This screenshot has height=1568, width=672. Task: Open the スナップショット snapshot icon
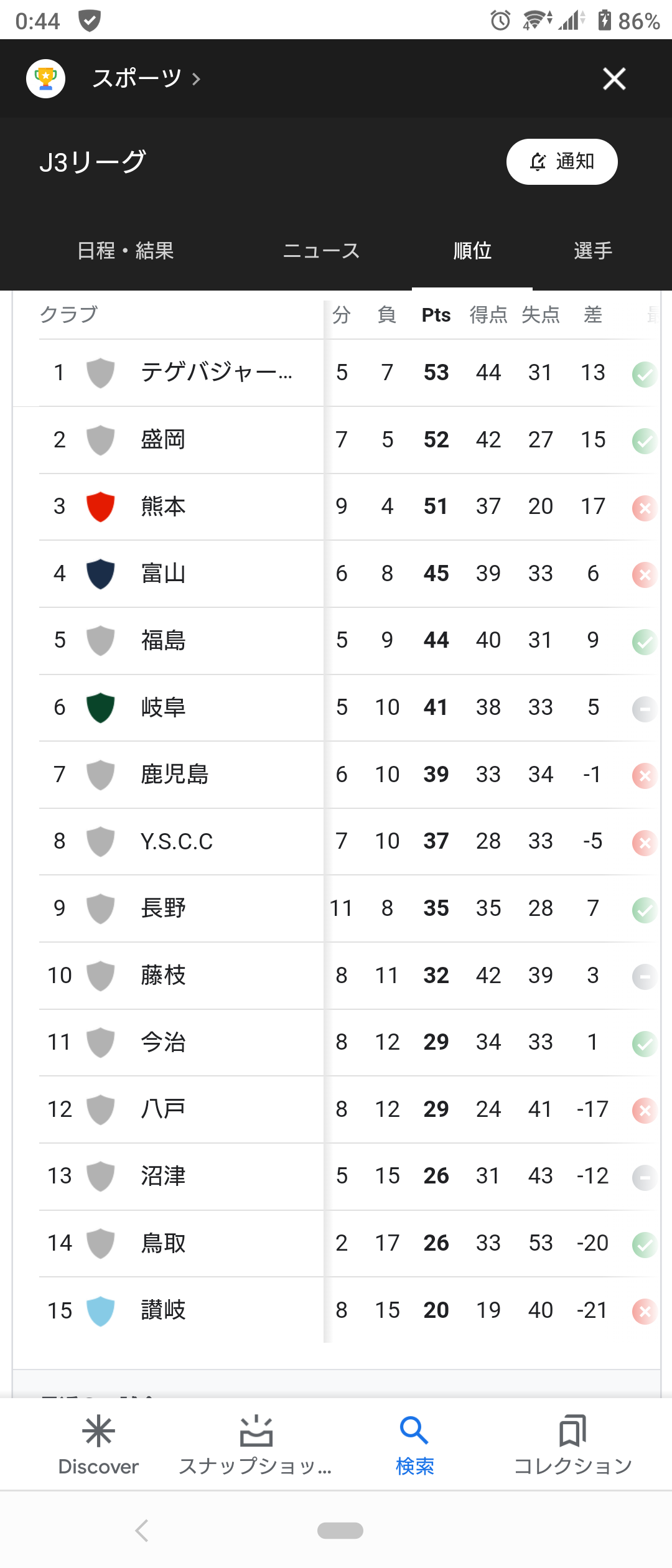coord(256,1431)
